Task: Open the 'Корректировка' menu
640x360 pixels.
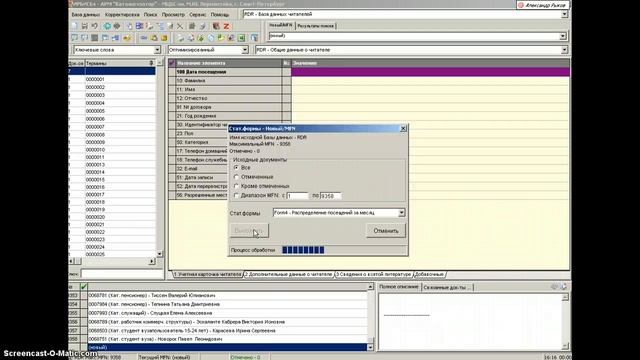Action: click(122, 15)
